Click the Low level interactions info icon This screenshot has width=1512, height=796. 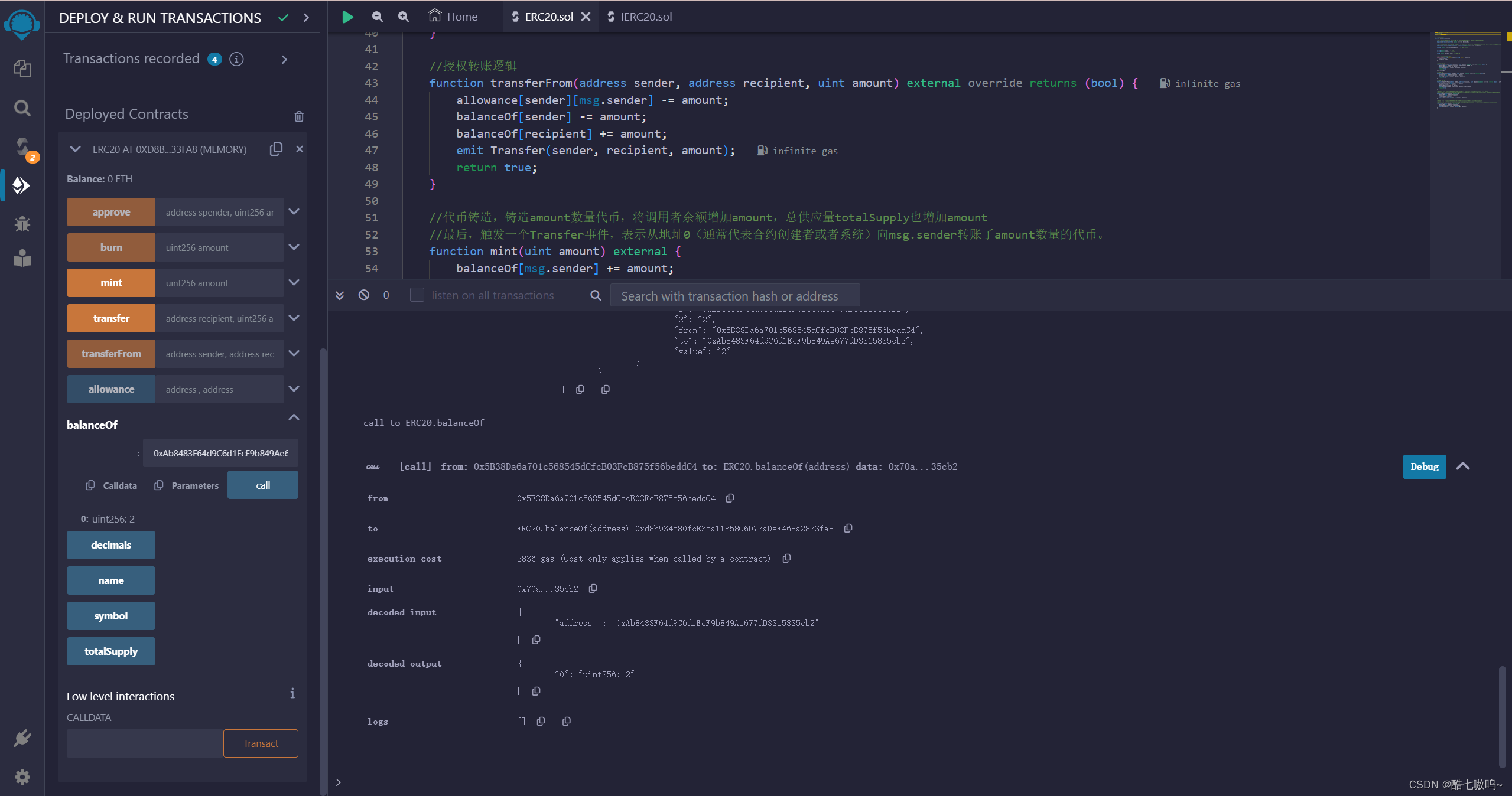click(x=292, y=694)
